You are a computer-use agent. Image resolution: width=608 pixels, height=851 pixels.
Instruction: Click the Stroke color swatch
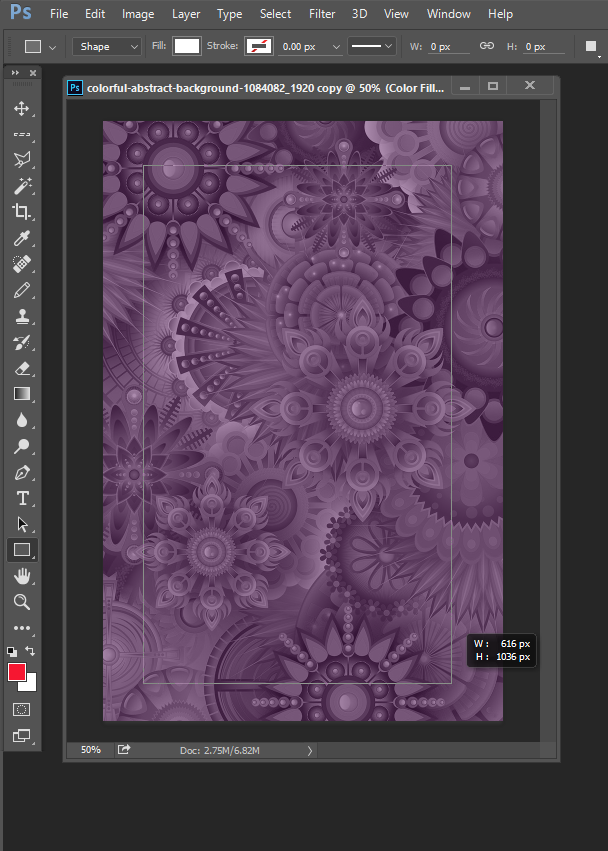[259, 46]
